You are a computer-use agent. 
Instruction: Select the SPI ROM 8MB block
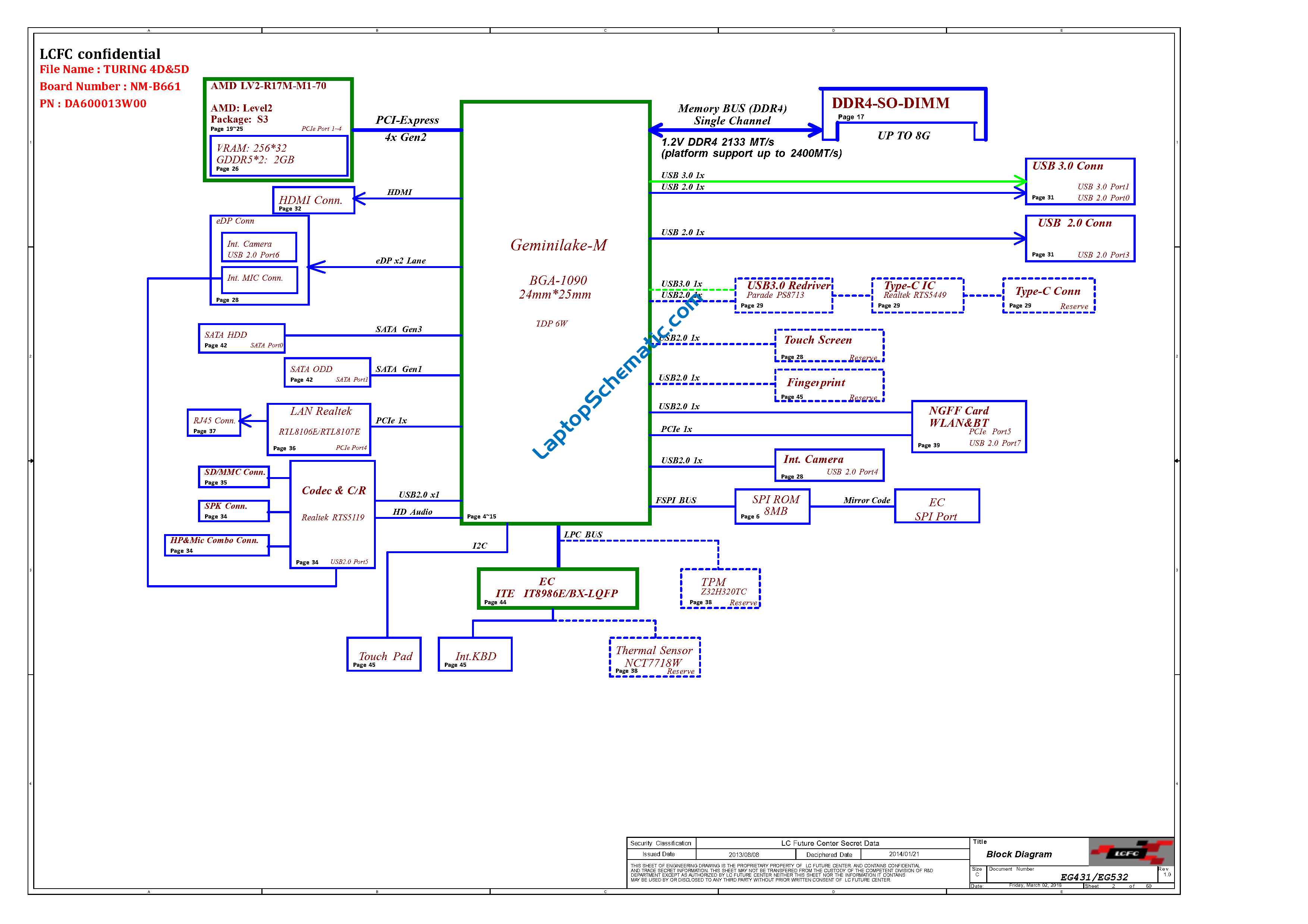click(x=773, y=506)
